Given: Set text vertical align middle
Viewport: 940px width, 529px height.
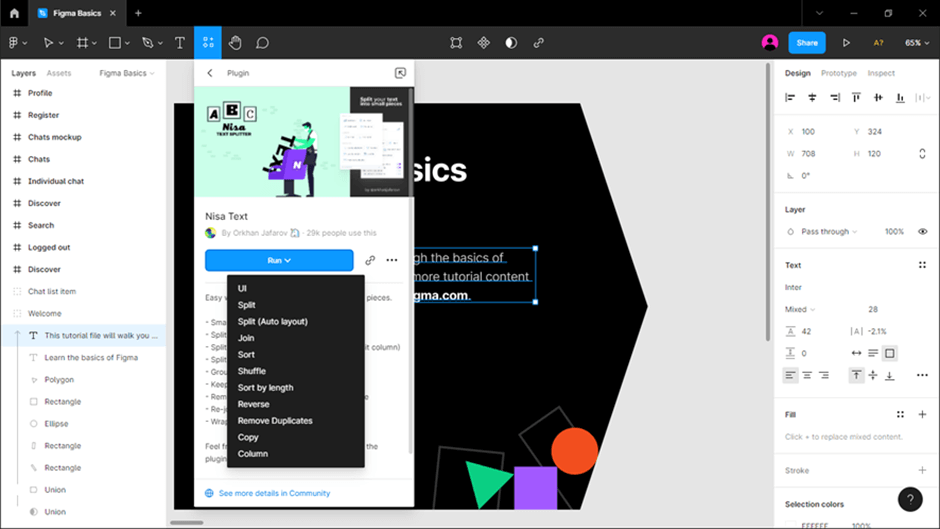Looking at the screenshot, I should click(873, 375).
